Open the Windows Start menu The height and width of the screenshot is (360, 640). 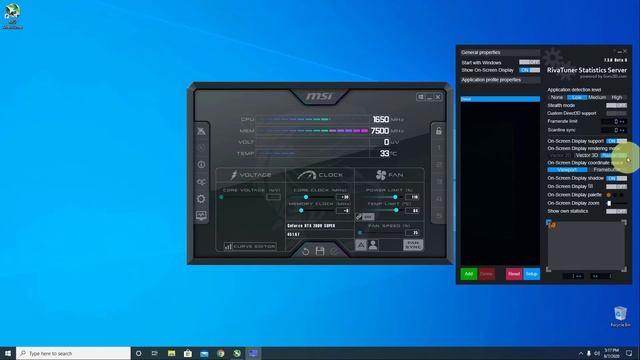8,353
